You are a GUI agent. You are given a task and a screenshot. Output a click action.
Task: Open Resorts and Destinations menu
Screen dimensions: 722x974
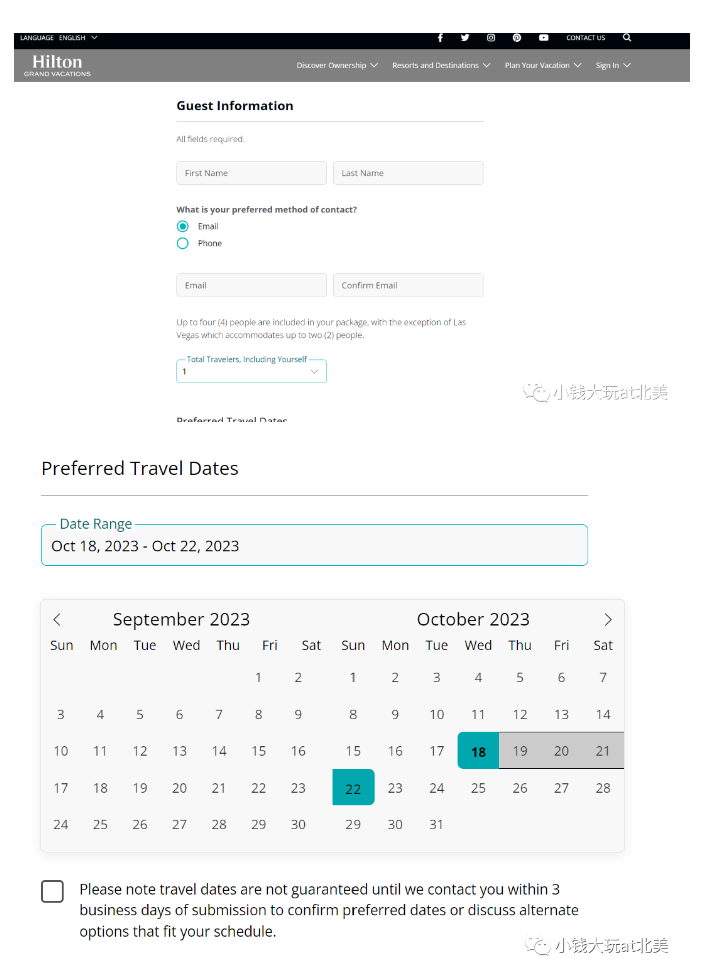click(441, 66)
